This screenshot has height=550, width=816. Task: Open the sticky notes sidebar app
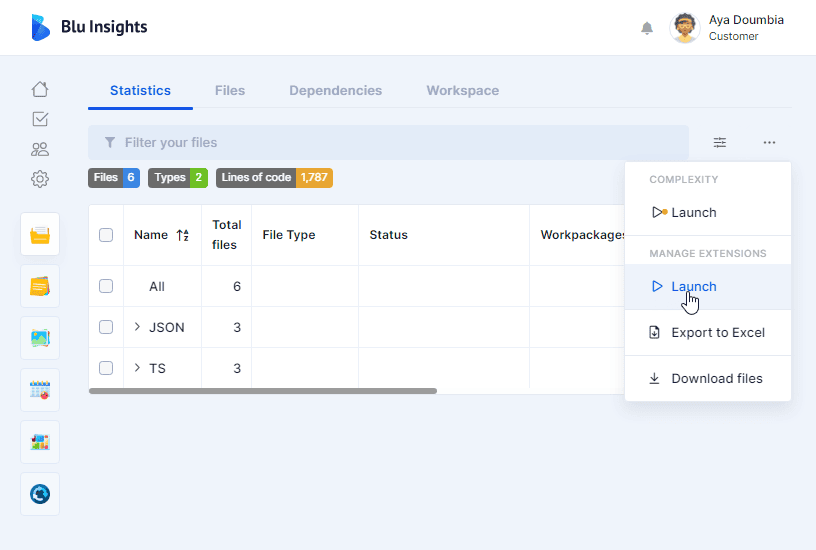tap(40, 287)
